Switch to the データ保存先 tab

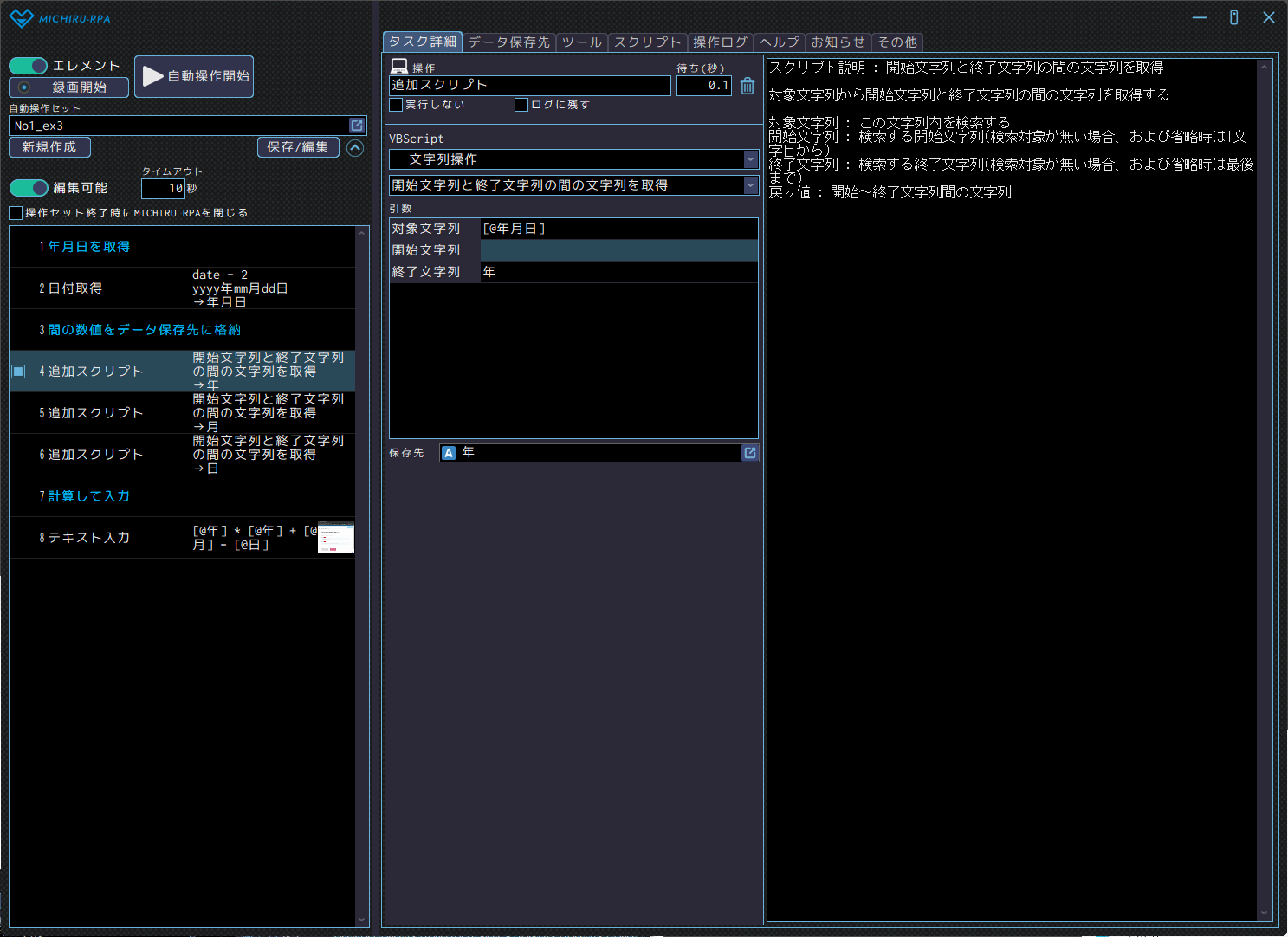point(508,42)
